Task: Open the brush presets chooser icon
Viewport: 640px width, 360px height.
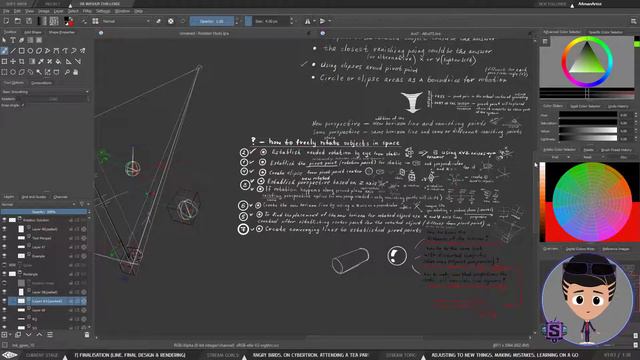Action: coord(95,21)
